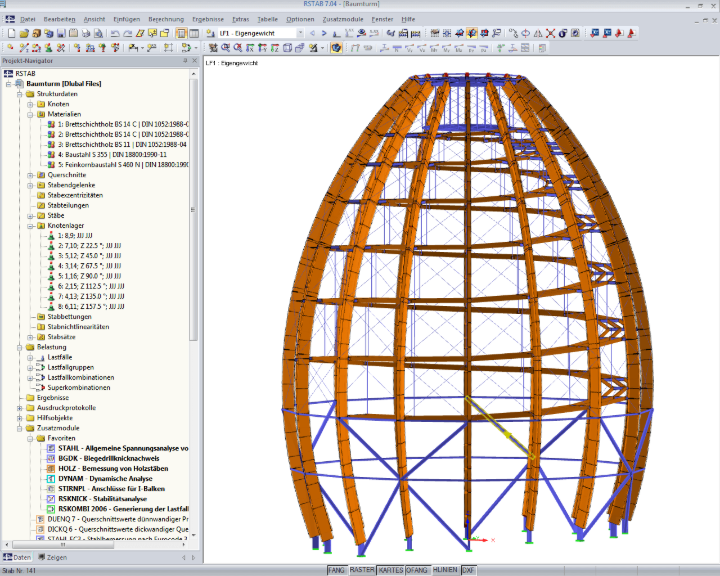The height and width of the screenshot is (576, 720).
Task: Click the info (i) icon
Action: (563, 33)
